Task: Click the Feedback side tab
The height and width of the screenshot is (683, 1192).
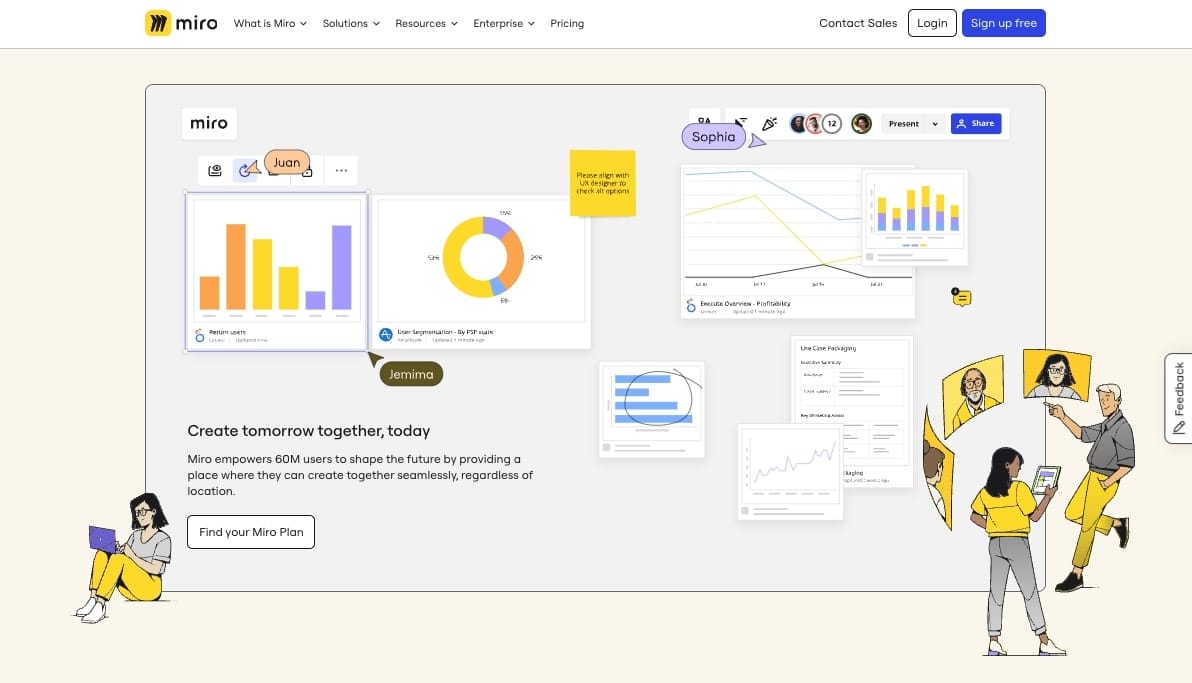Action: [x=1179, y=397]
